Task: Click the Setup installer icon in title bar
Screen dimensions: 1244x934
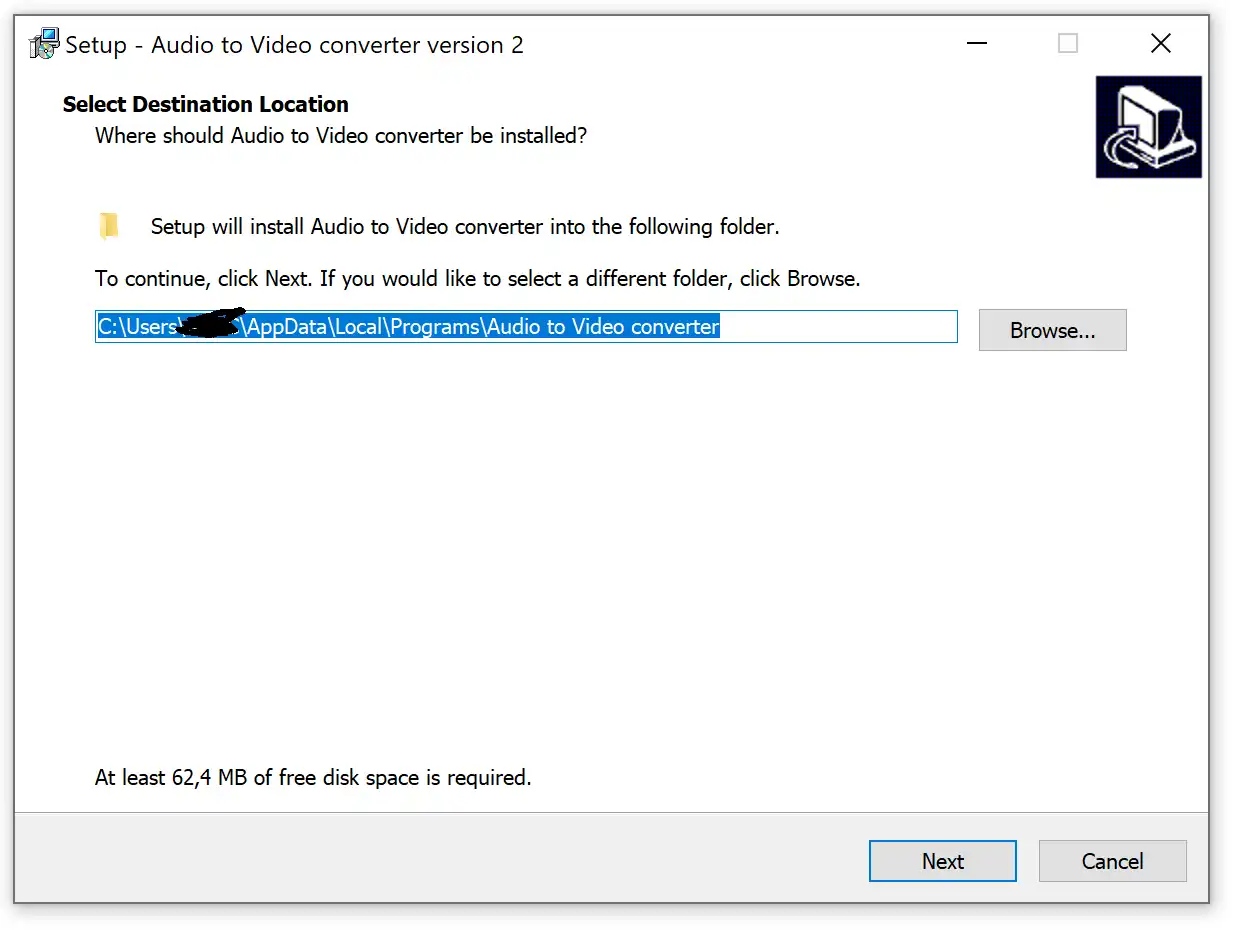Action: coord(45,44)
